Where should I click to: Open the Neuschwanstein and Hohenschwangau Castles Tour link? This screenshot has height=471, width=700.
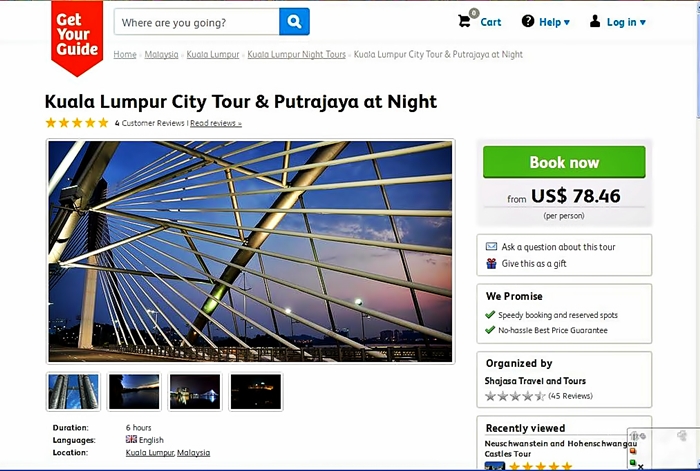coord(561,447)
